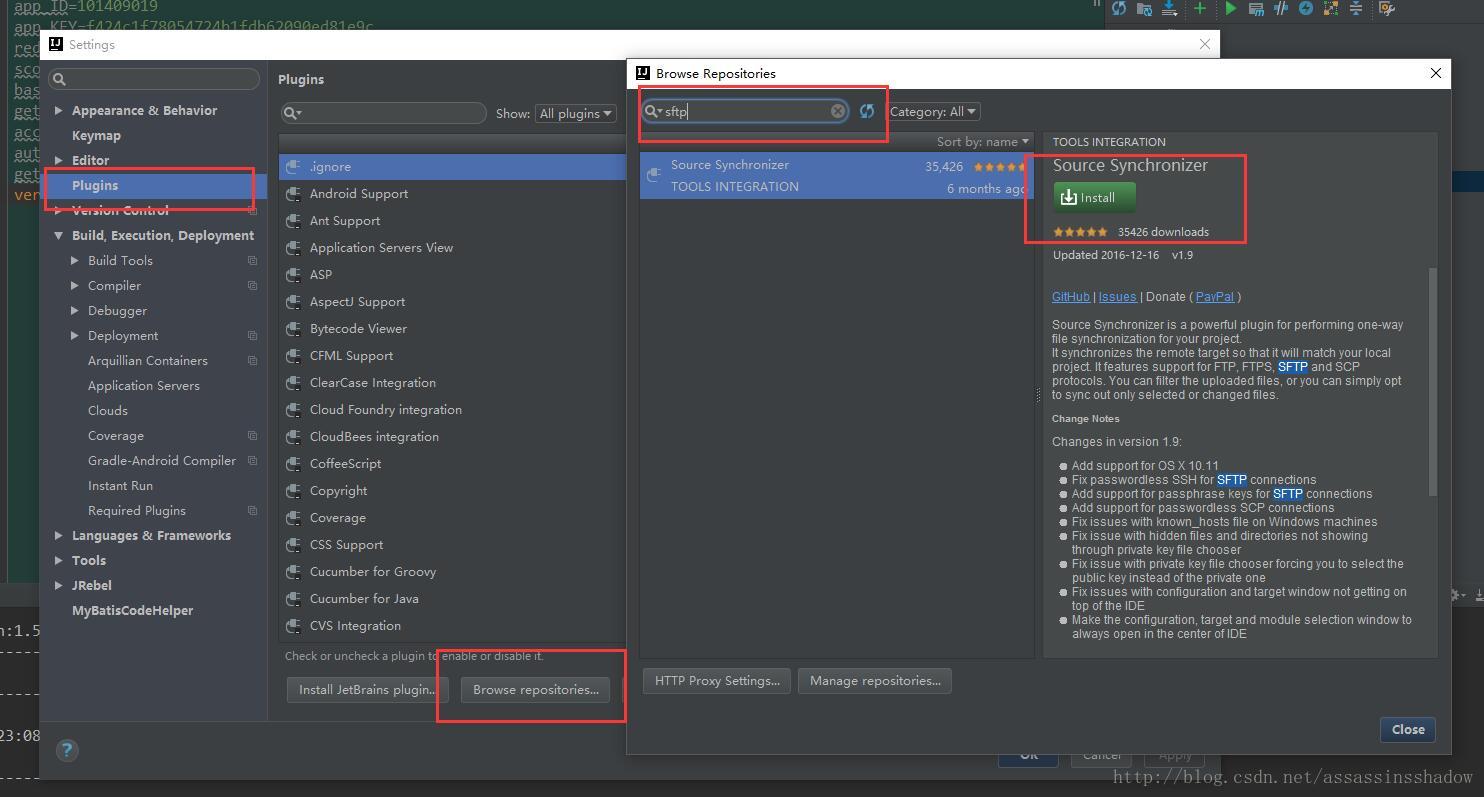Click Install button for Source Synchronizer
This screenshot has height=797, width=1484.
click(x=1094, y=198)
